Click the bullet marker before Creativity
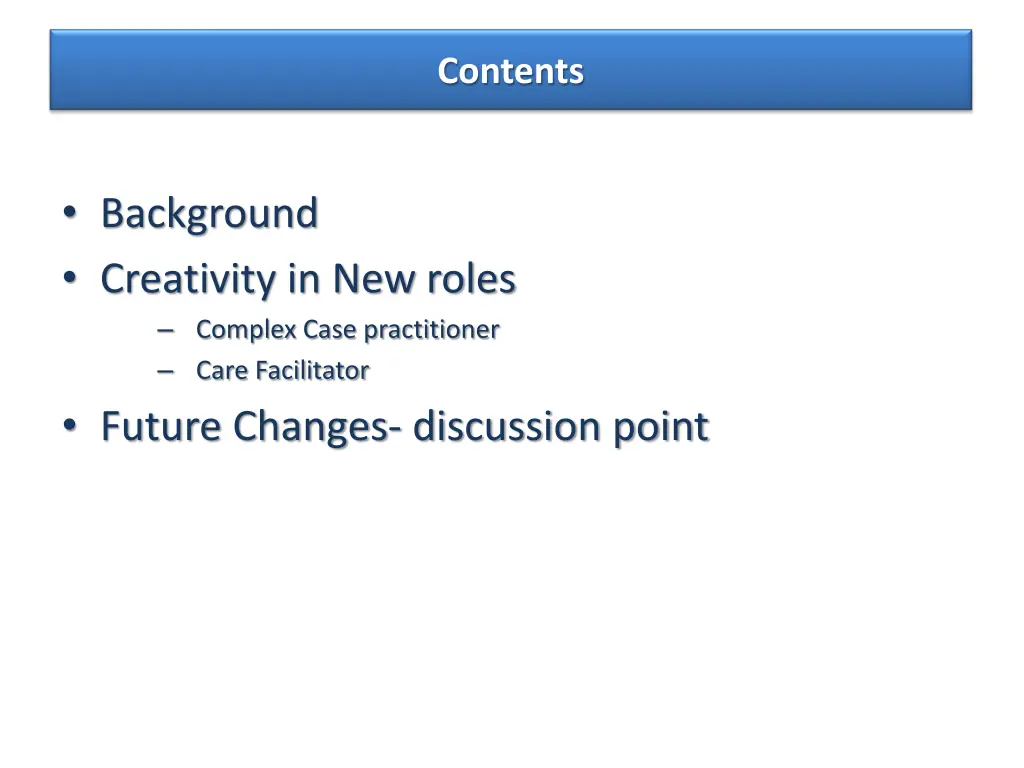 [68, 278]
